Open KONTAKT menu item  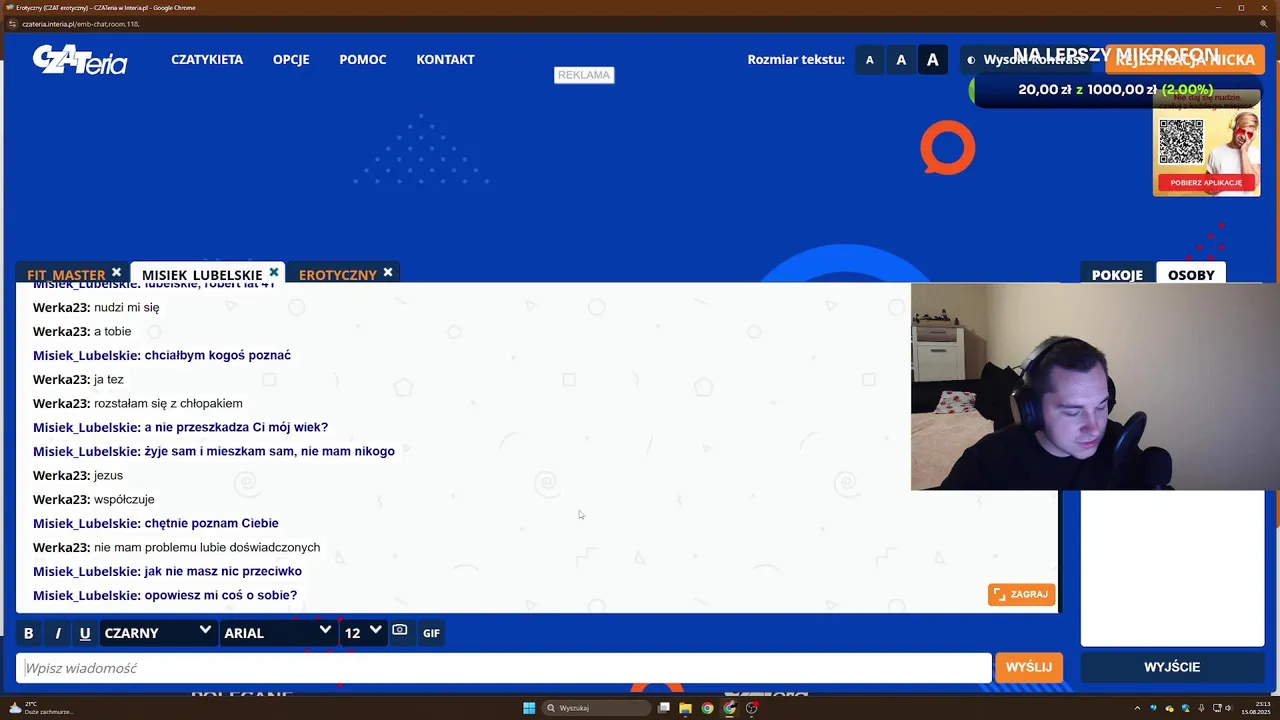pyautogui.click(x=445, y=59)
